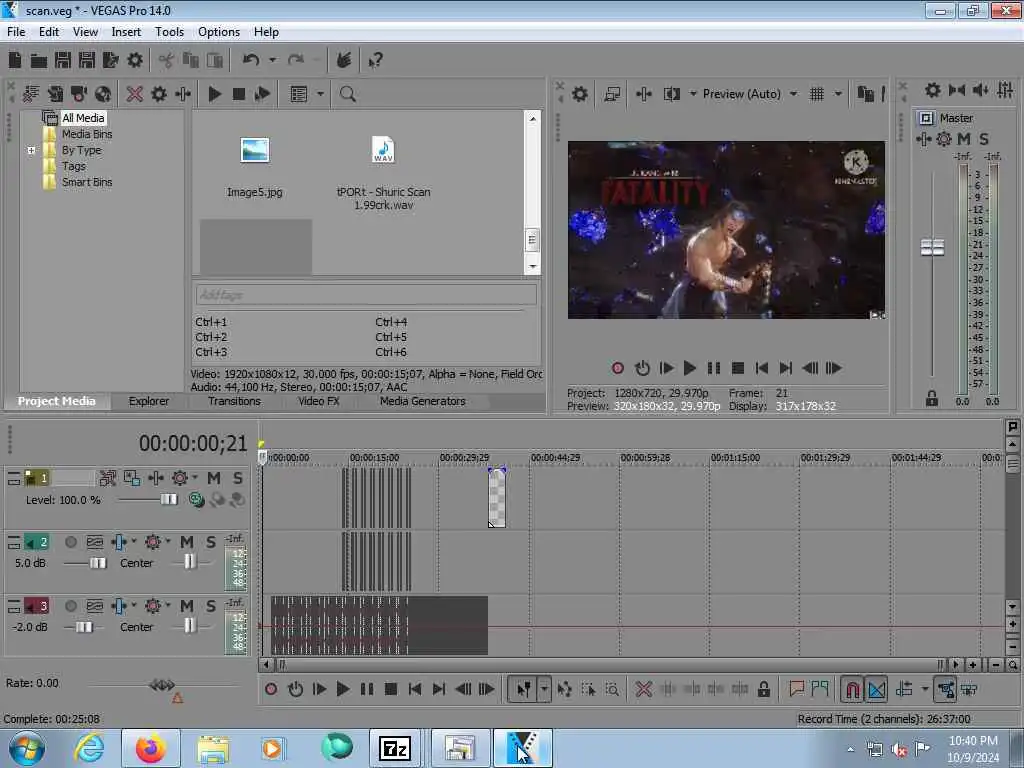Open track 1 track FX icon
Viewport: 1024px width, 768px height.
pos(180,478)
